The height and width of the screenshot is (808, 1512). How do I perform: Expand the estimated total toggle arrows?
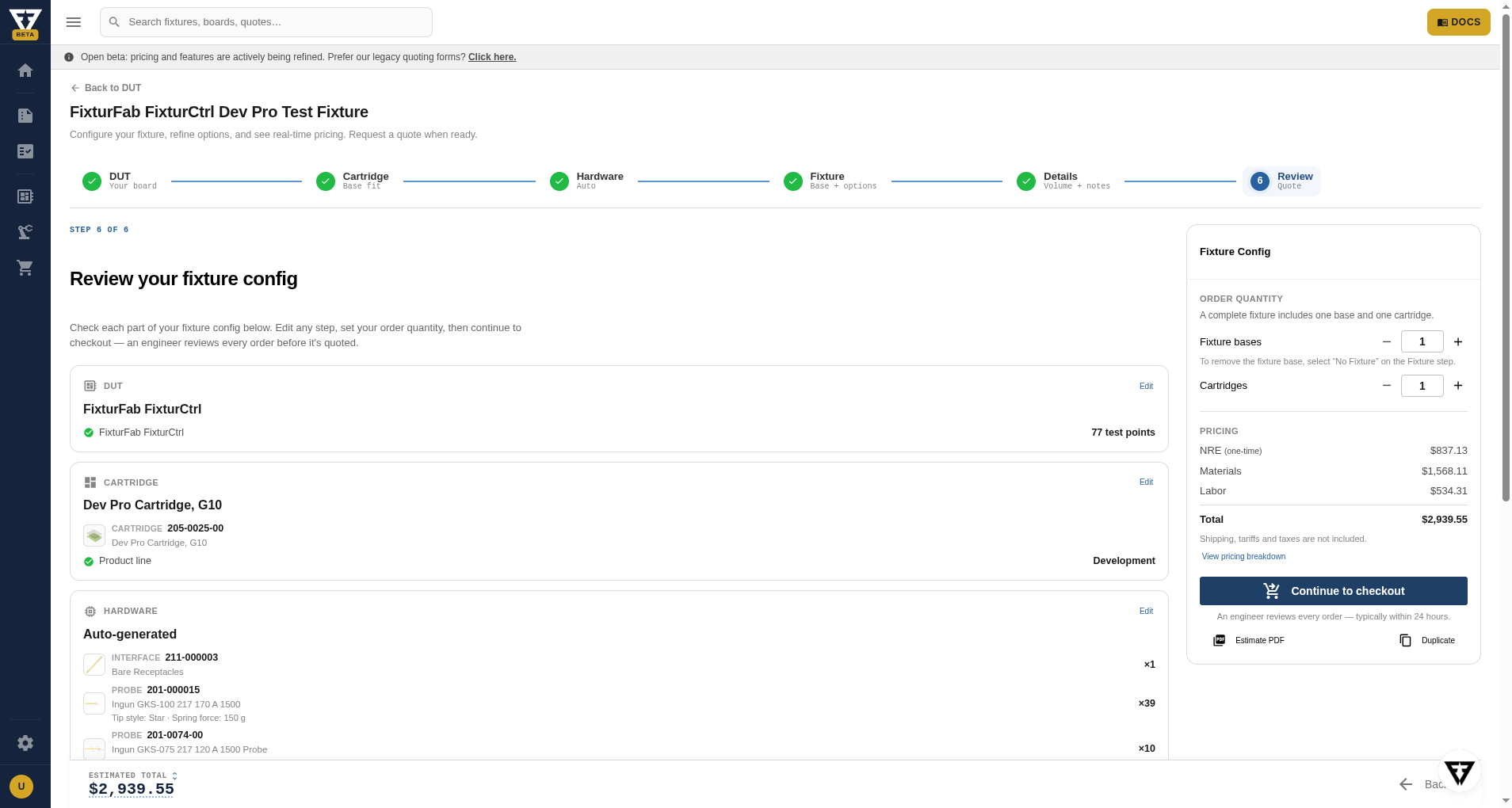click(174, 776)
